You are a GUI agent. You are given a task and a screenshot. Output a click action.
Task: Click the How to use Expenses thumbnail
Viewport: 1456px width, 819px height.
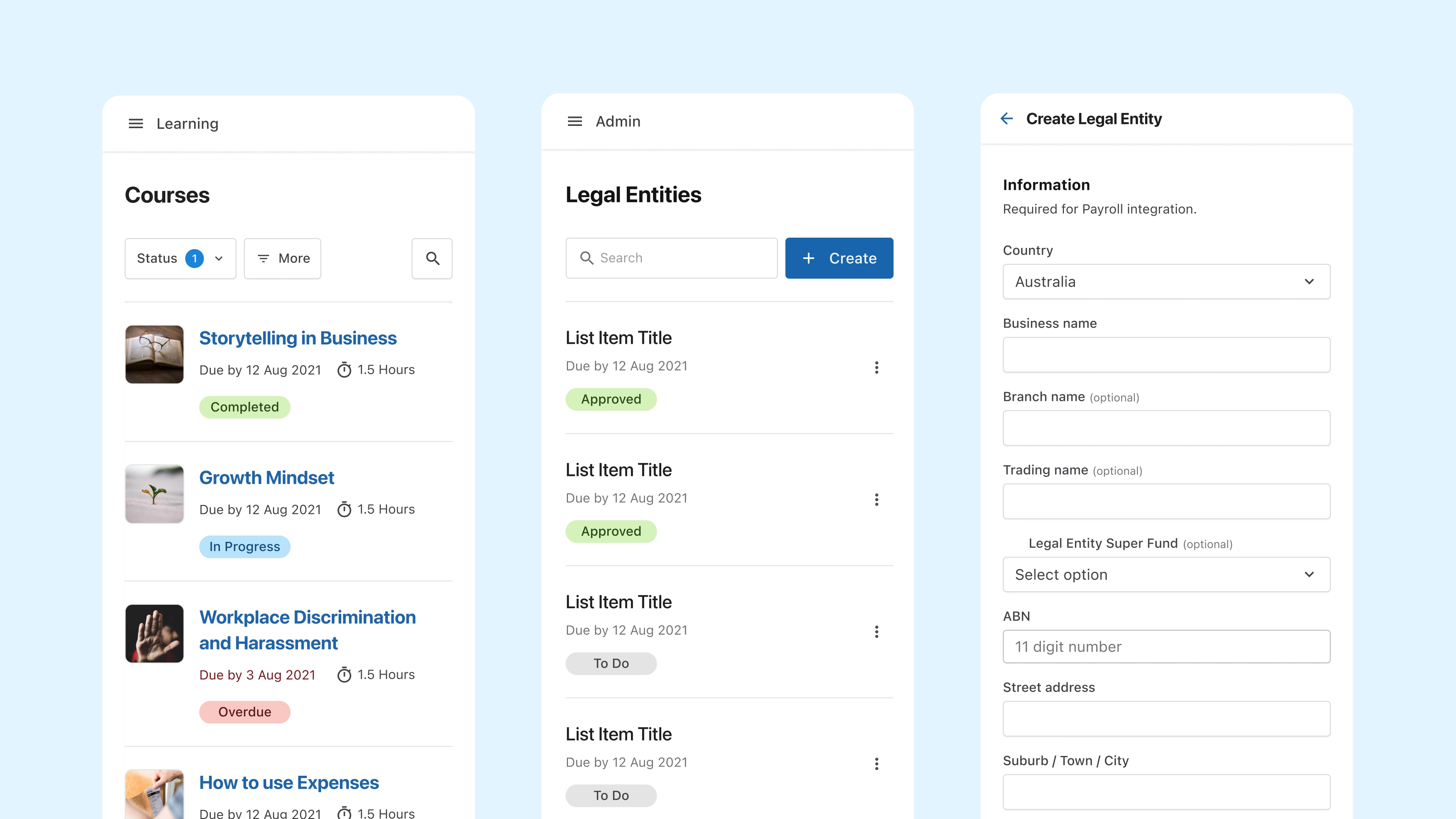tap(154, 794)
